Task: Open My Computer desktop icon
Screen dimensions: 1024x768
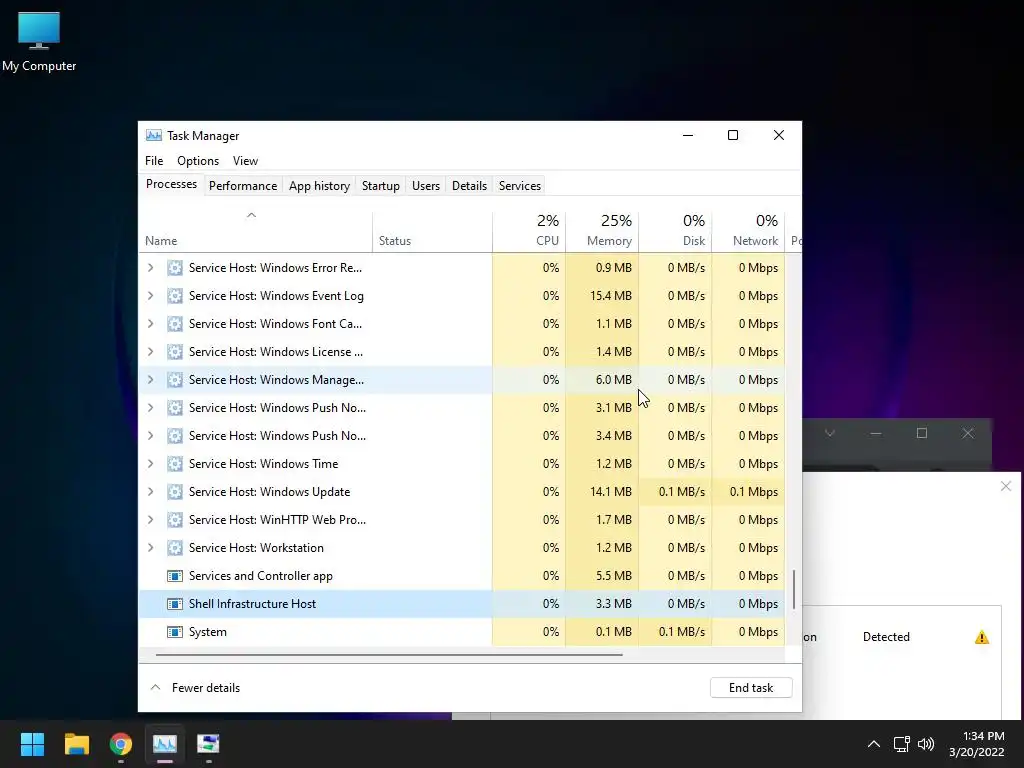Action: tap(39, 42)
